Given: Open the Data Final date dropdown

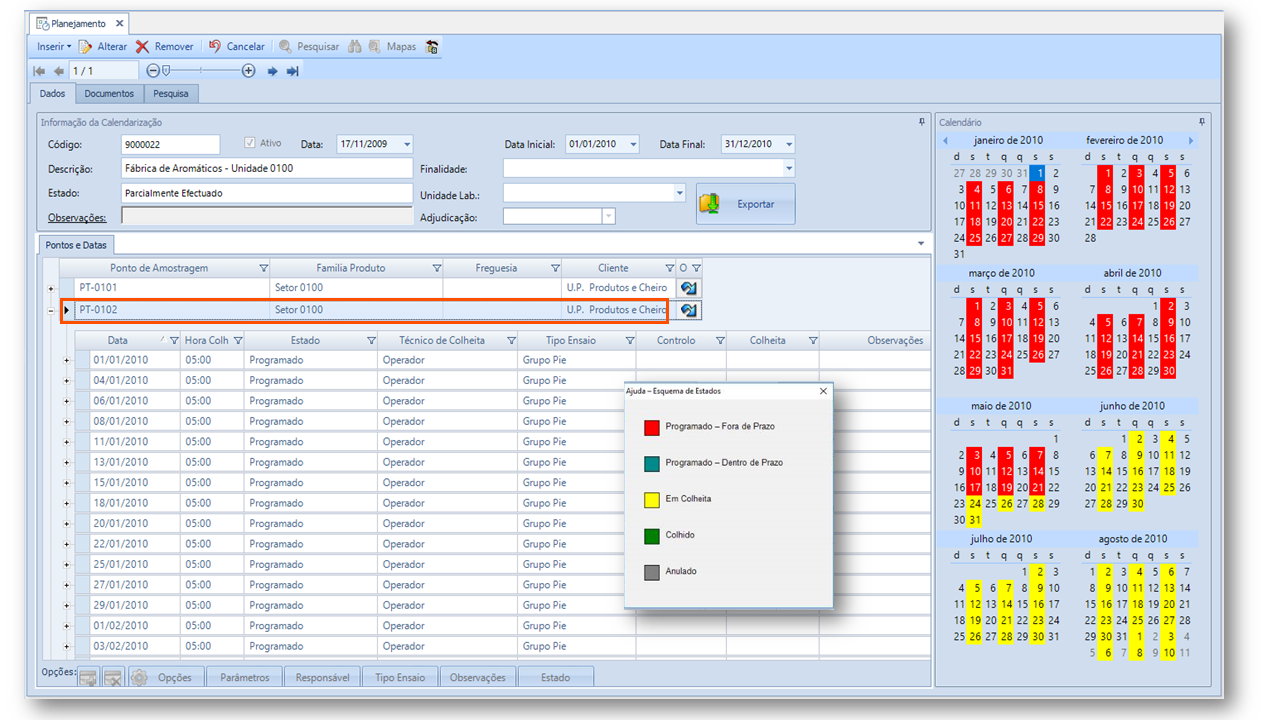Looking at the screenshot, I should pos(789,145).
